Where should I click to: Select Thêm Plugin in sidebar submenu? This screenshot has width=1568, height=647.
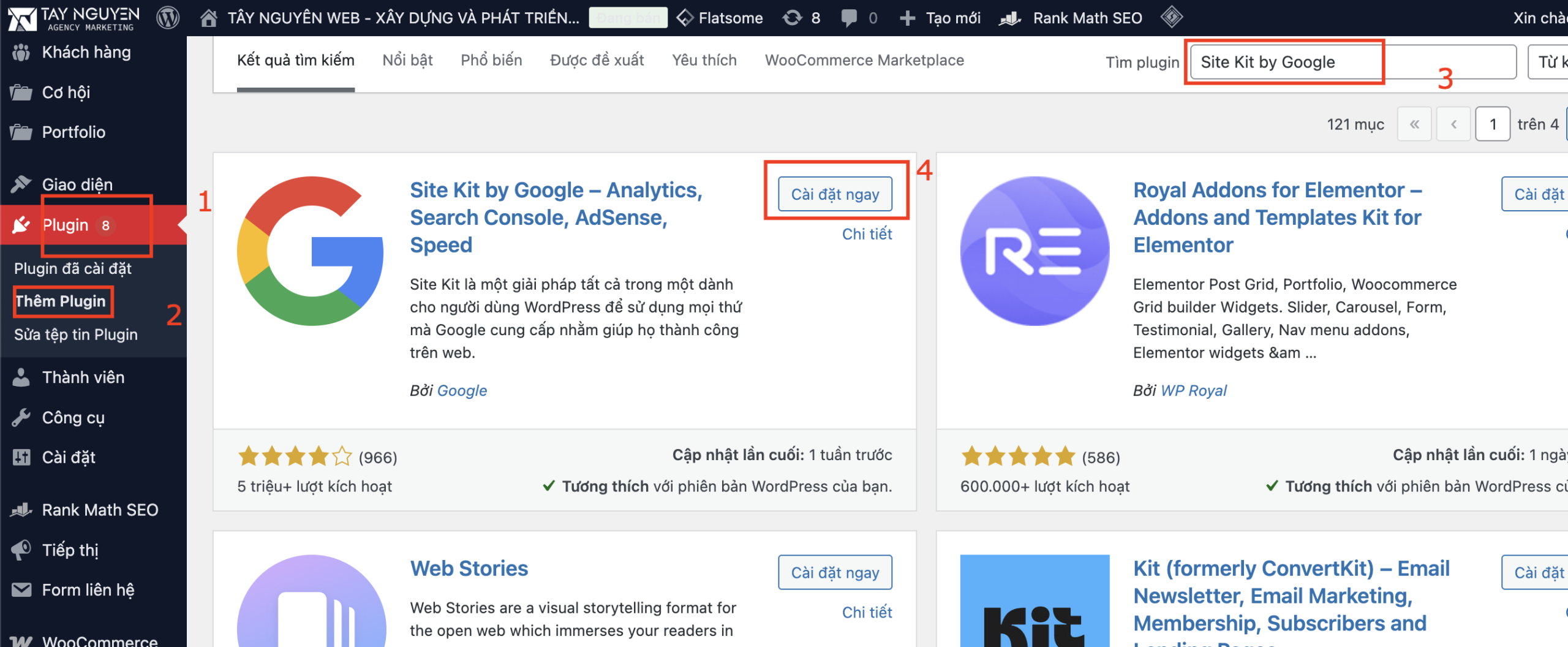61,301
